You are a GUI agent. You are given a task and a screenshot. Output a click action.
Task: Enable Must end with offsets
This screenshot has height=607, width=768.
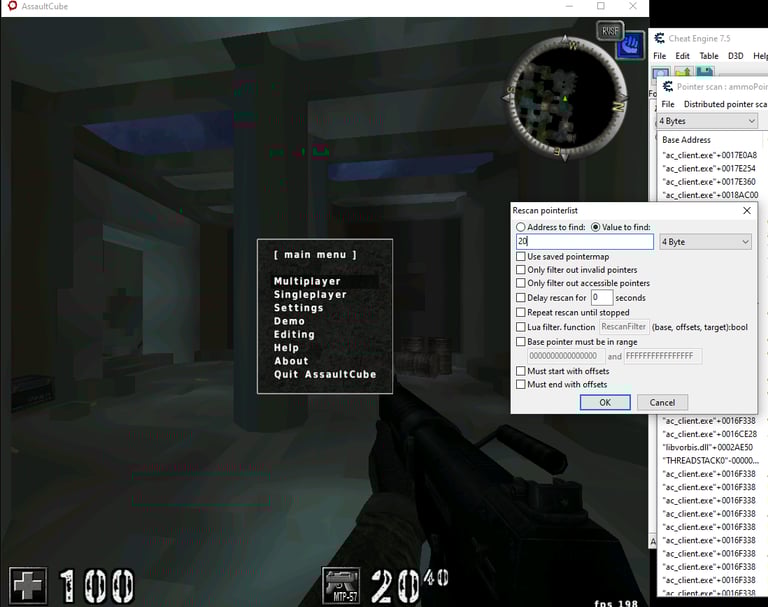click(x=521, y=385)
